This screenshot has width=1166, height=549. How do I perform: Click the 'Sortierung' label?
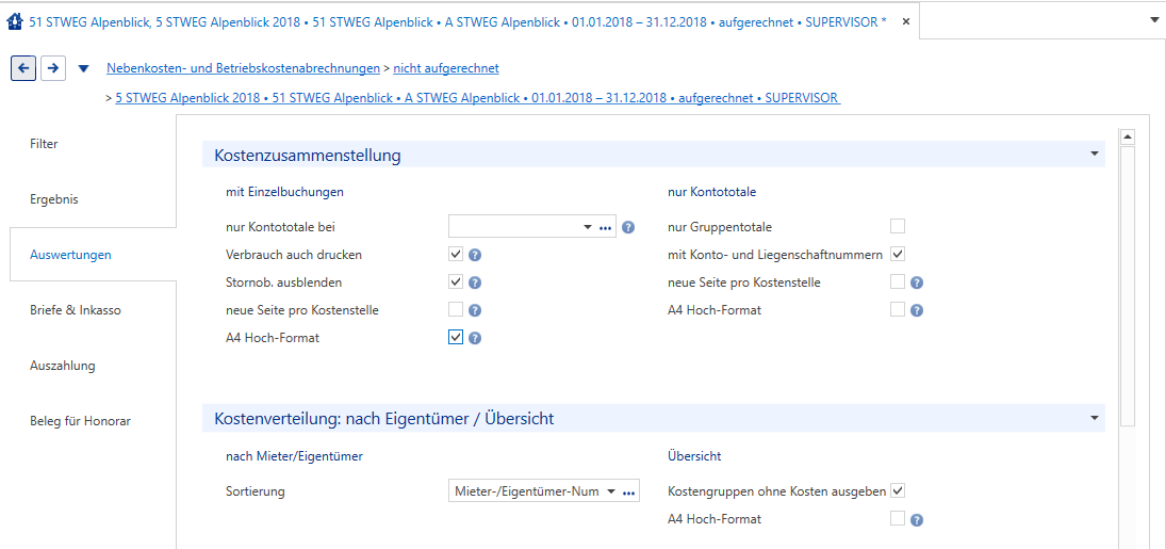tap(256, 492)
